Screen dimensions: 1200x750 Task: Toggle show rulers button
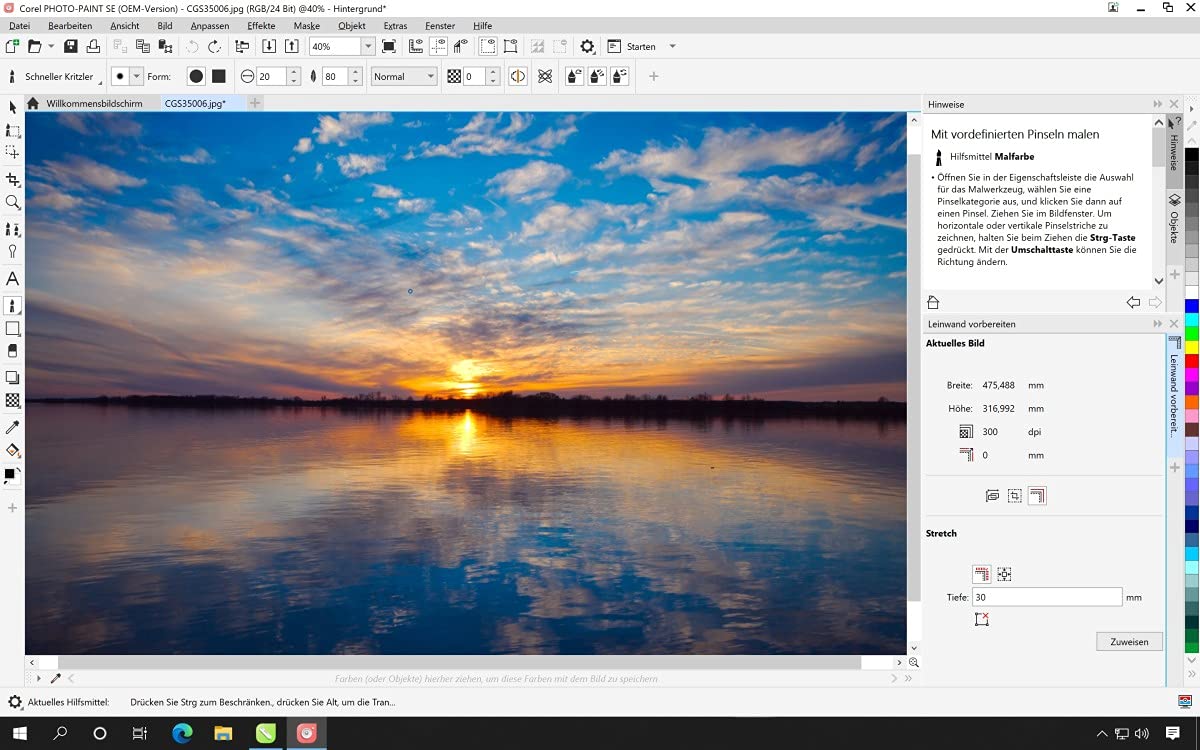(x=416, y=46)
